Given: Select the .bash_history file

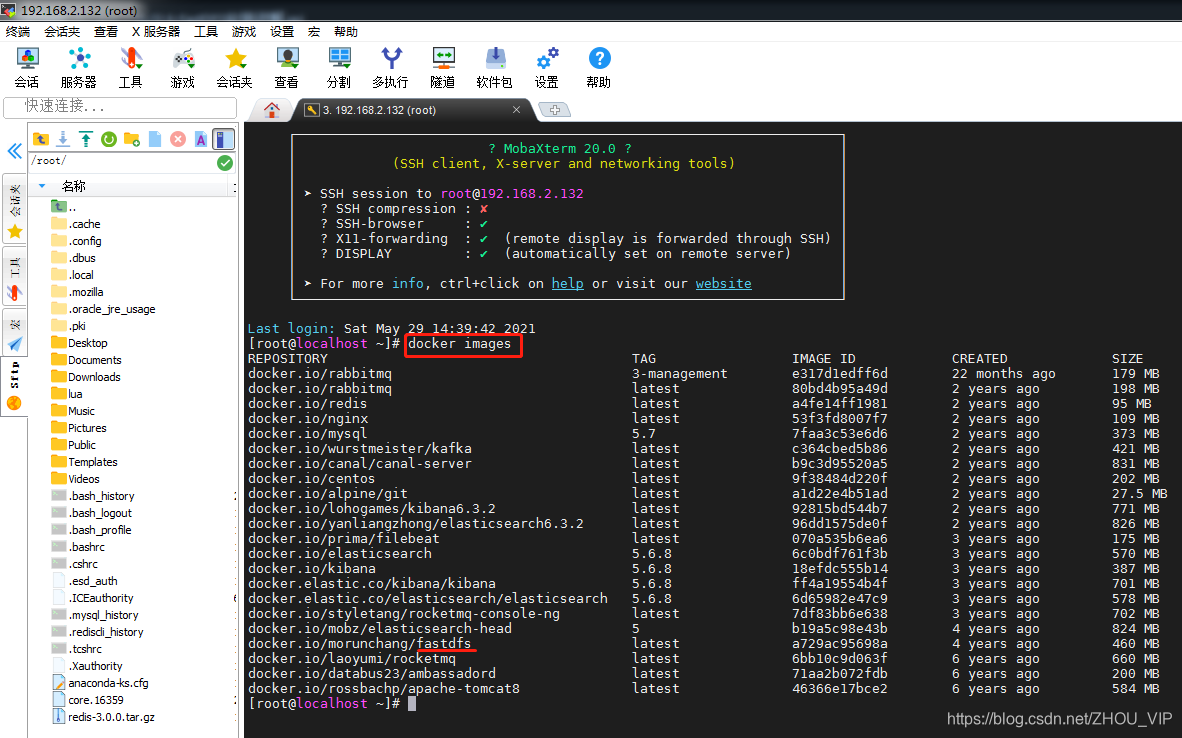Looking at the screenshot, I should point(93,496).
